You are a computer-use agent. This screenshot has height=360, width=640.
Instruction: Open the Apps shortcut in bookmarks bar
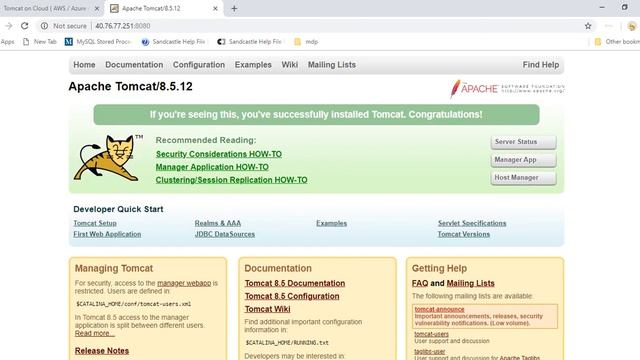[7, 42]
